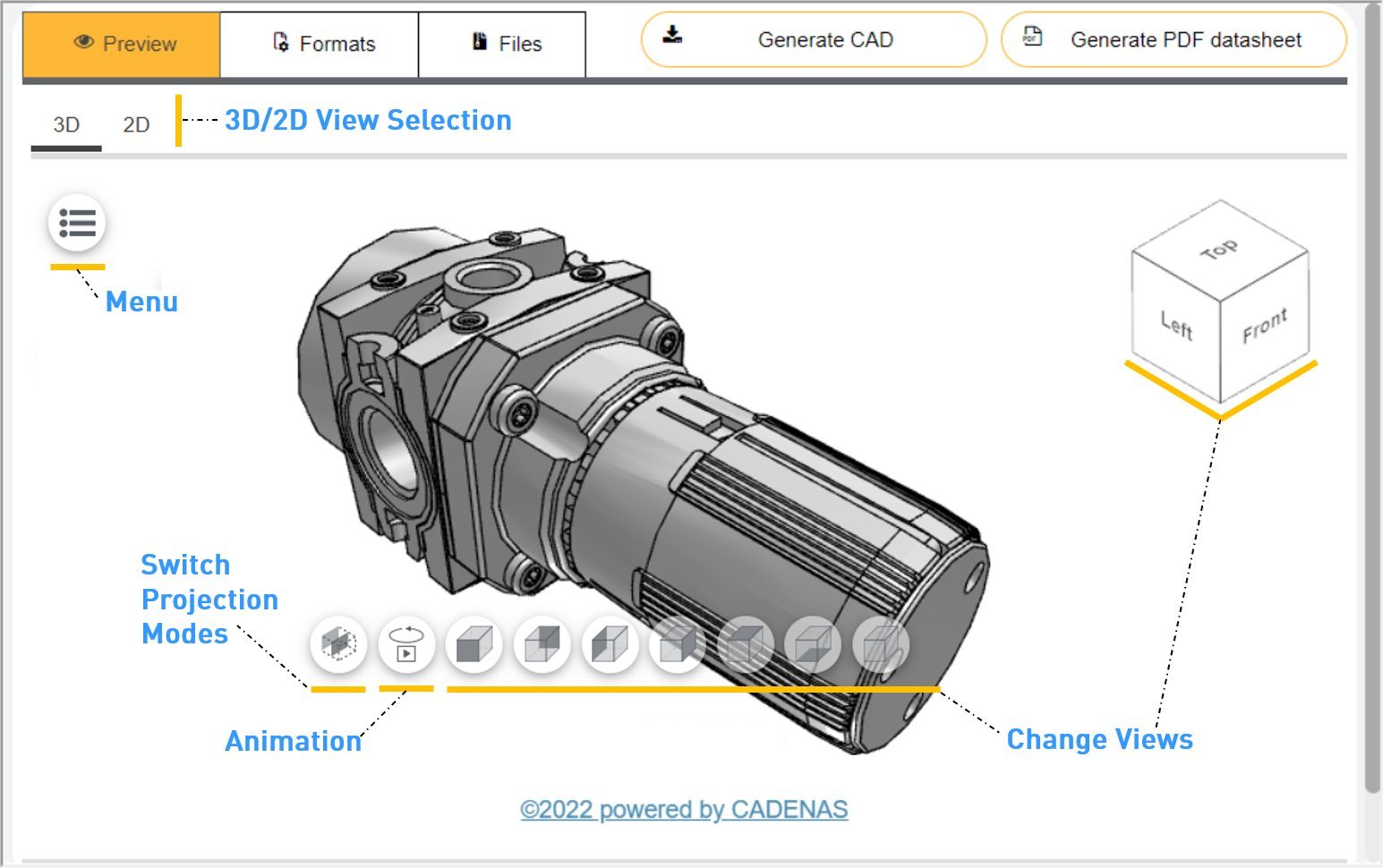This screenshot has width=1383, height=868.
Task: Select the top view cube icon
Action: (x=746, y=643)
